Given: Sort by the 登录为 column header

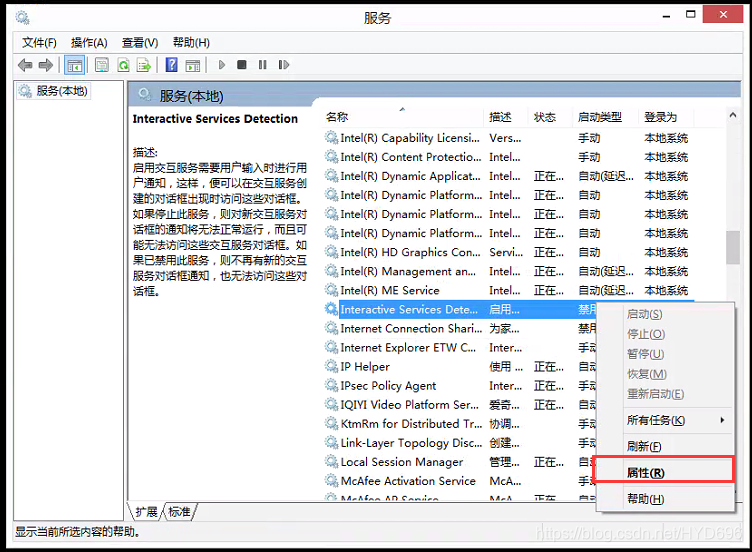Looking at the screenshot, I should 666,117.
